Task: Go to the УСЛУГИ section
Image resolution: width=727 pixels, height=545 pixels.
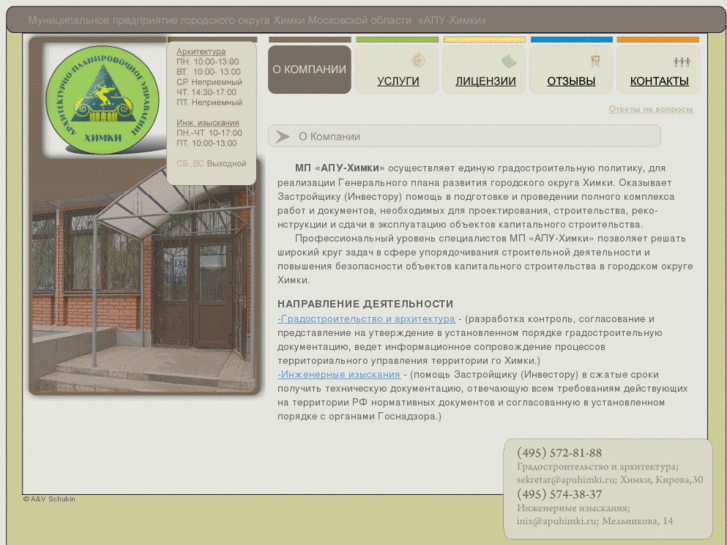Action: click(x=398, y=81)
